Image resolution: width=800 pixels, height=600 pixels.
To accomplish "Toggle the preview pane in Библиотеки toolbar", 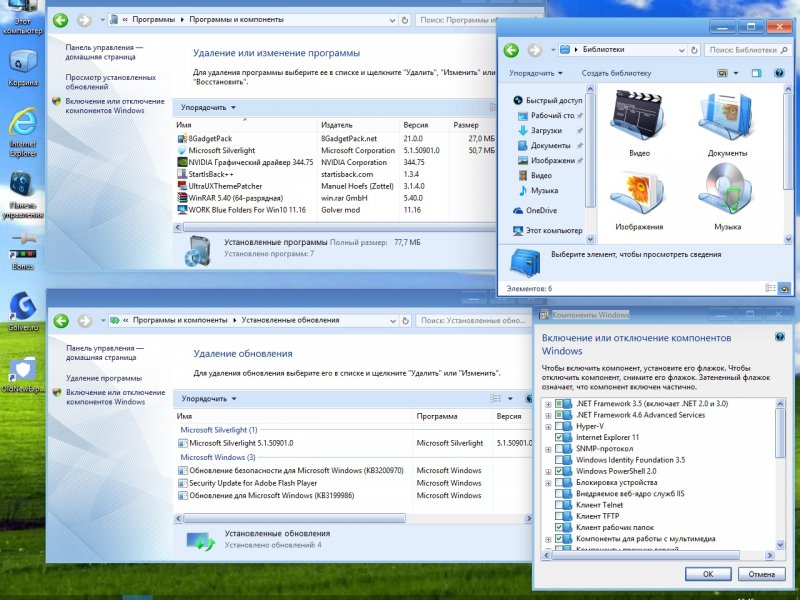I will tap(756, 73).
